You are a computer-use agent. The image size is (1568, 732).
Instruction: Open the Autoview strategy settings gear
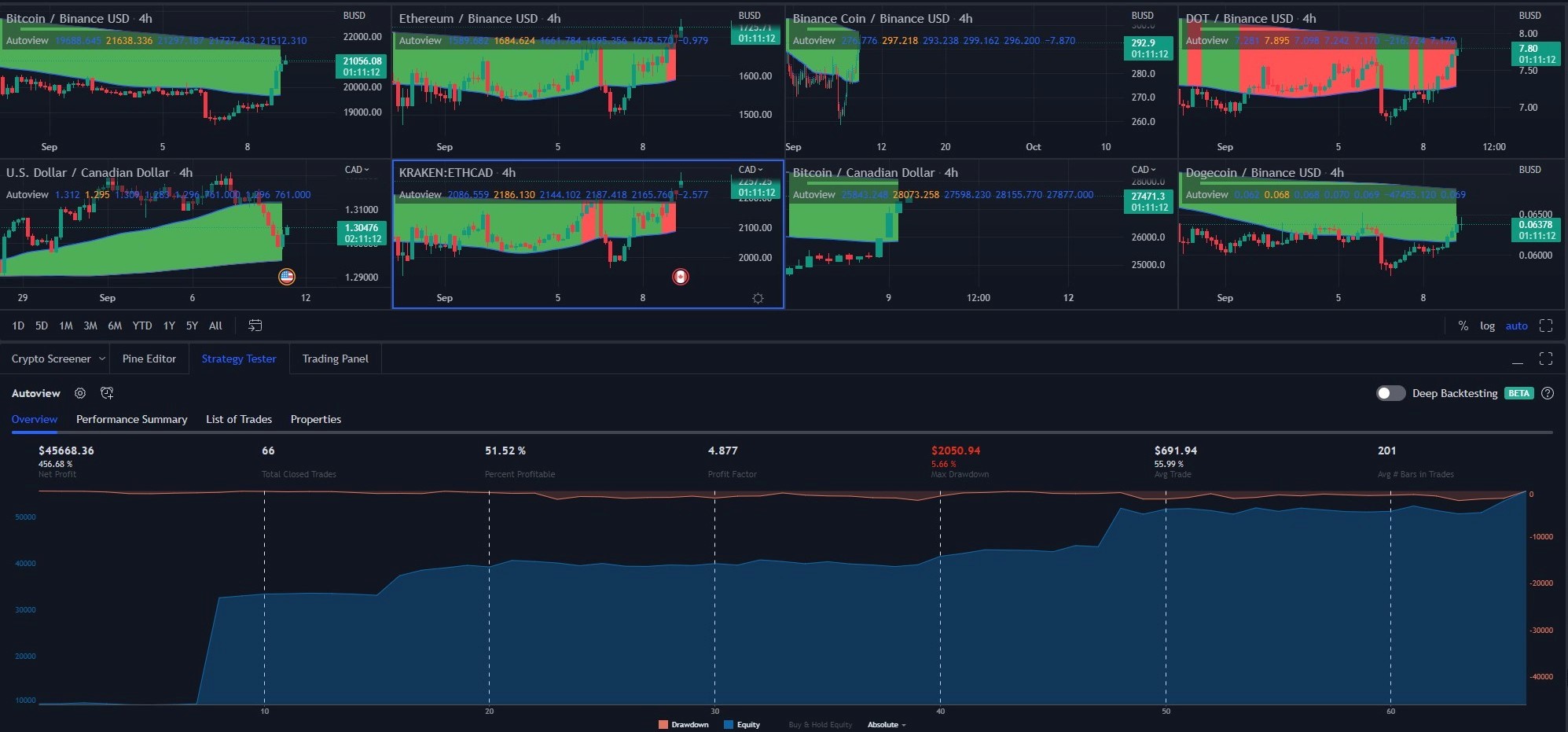(79, 393)
